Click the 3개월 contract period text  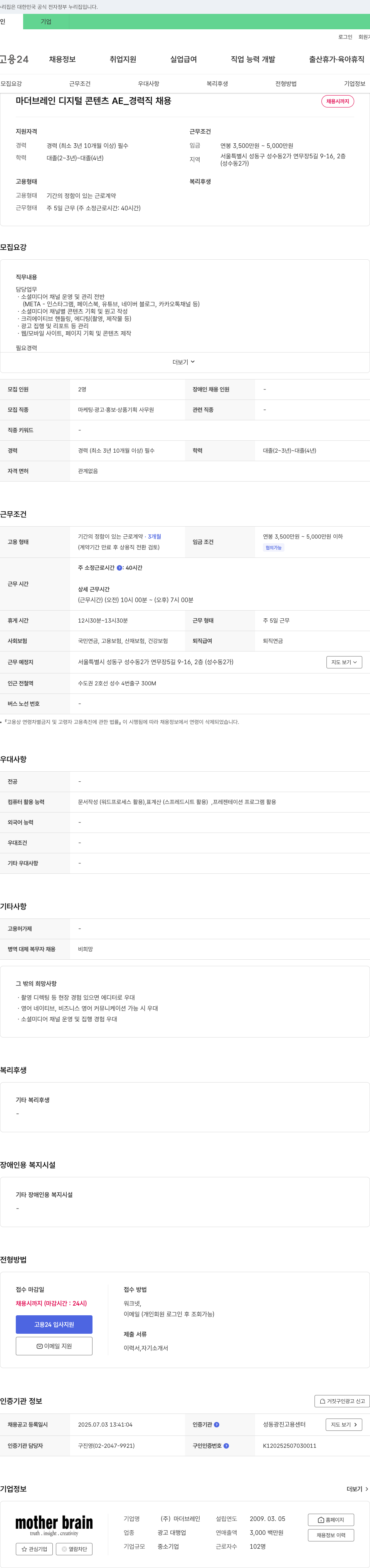[155, 537]
